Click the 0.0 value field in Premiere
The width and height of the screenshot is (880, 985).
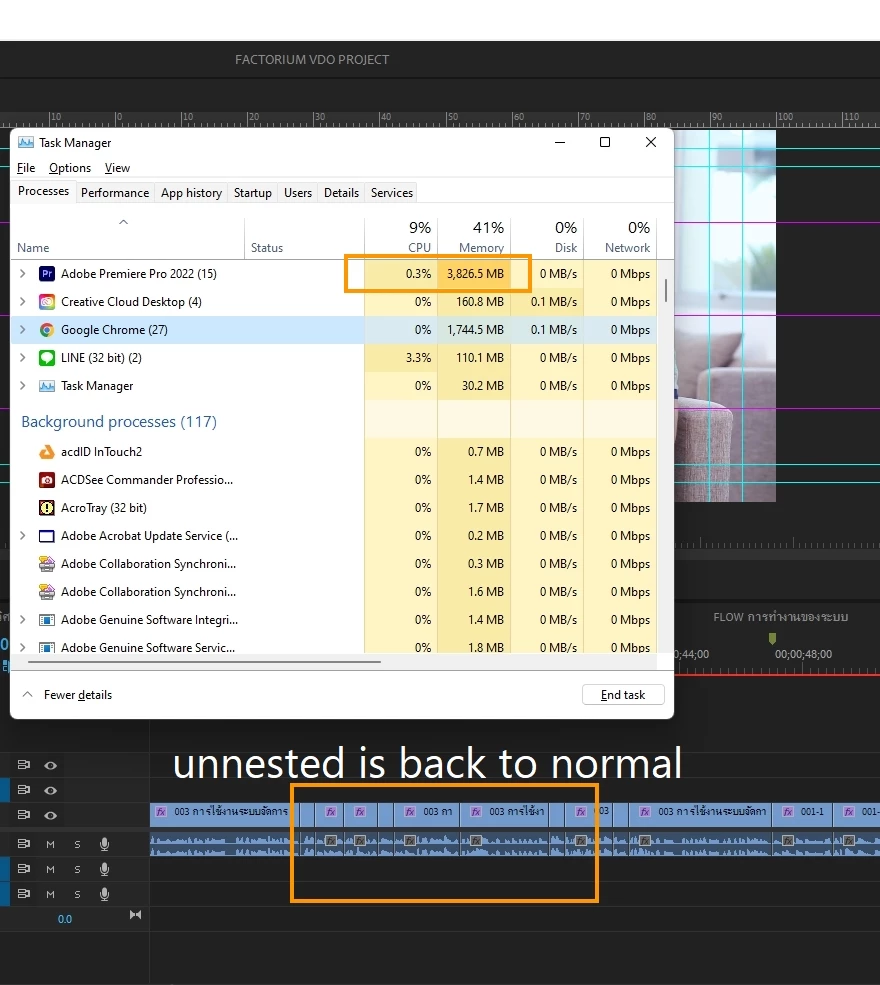pos(65,919)
